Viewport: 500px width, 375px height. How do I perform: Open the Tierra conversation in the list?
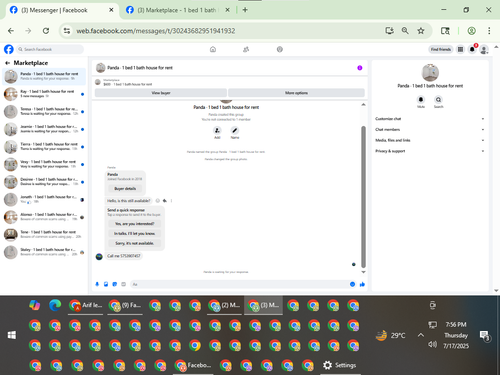(x=44, y=147)
